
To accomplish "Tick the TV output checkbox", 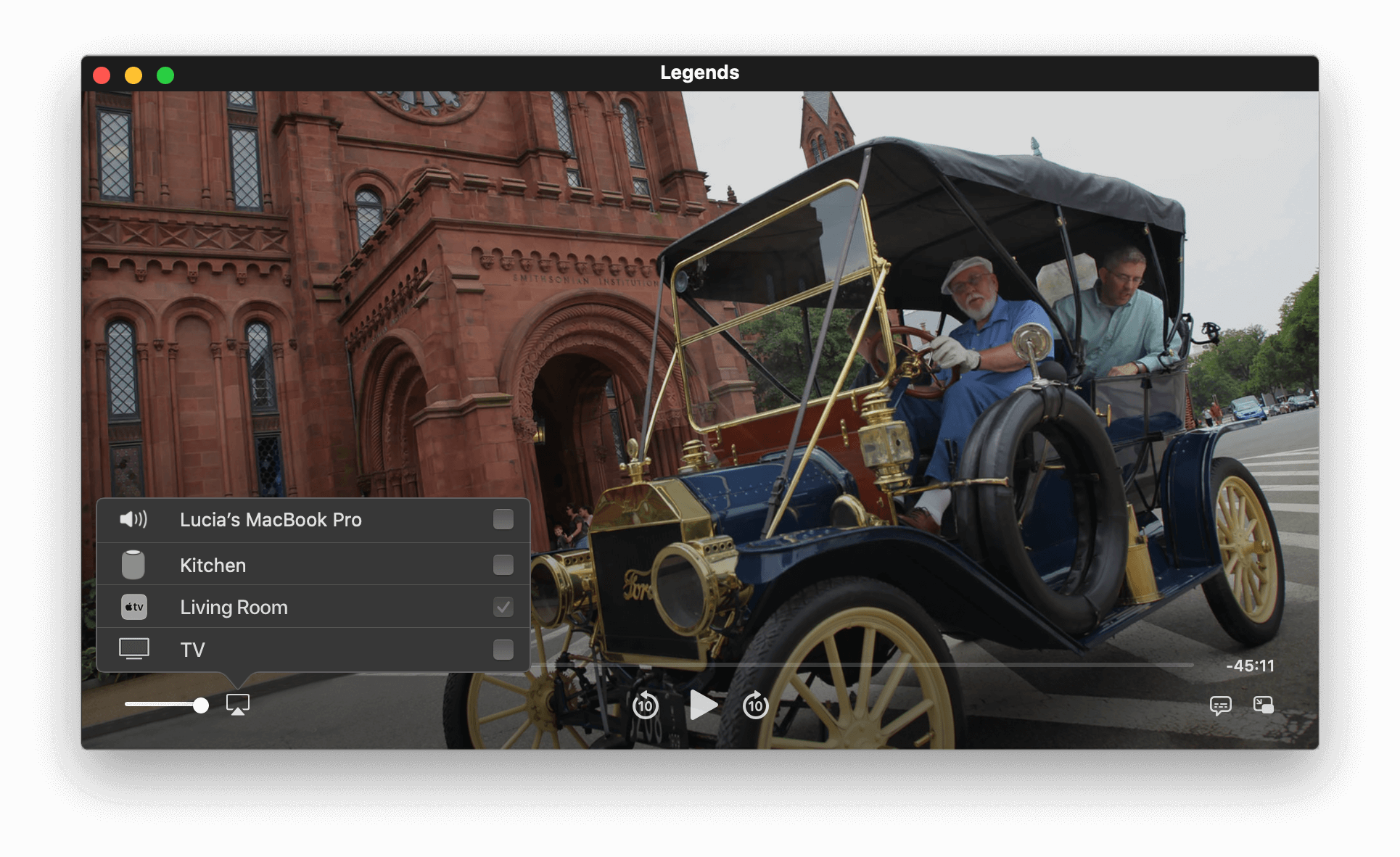I will [x=503, y=649].
